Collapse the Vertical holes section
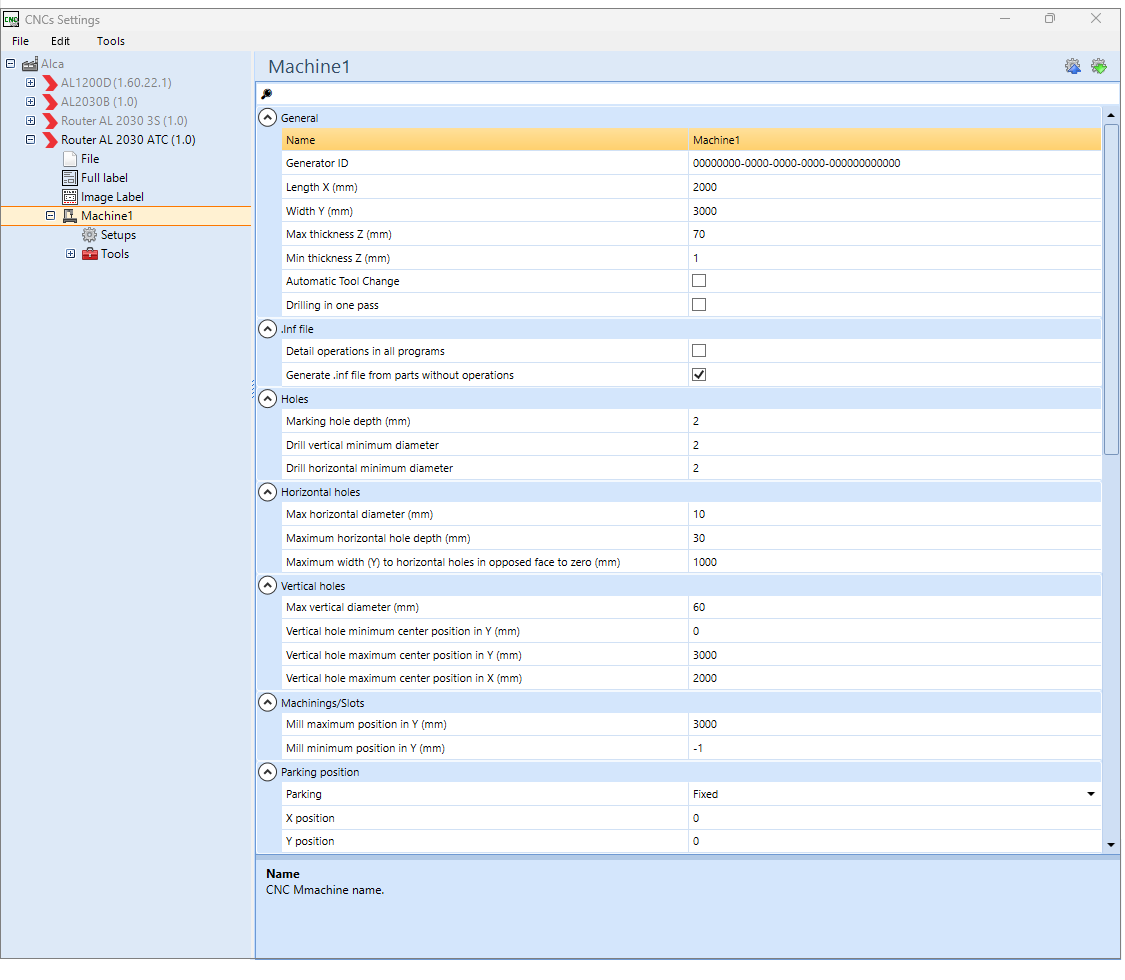The width and height of the screenshot is (1125, 980). [268, 586]
